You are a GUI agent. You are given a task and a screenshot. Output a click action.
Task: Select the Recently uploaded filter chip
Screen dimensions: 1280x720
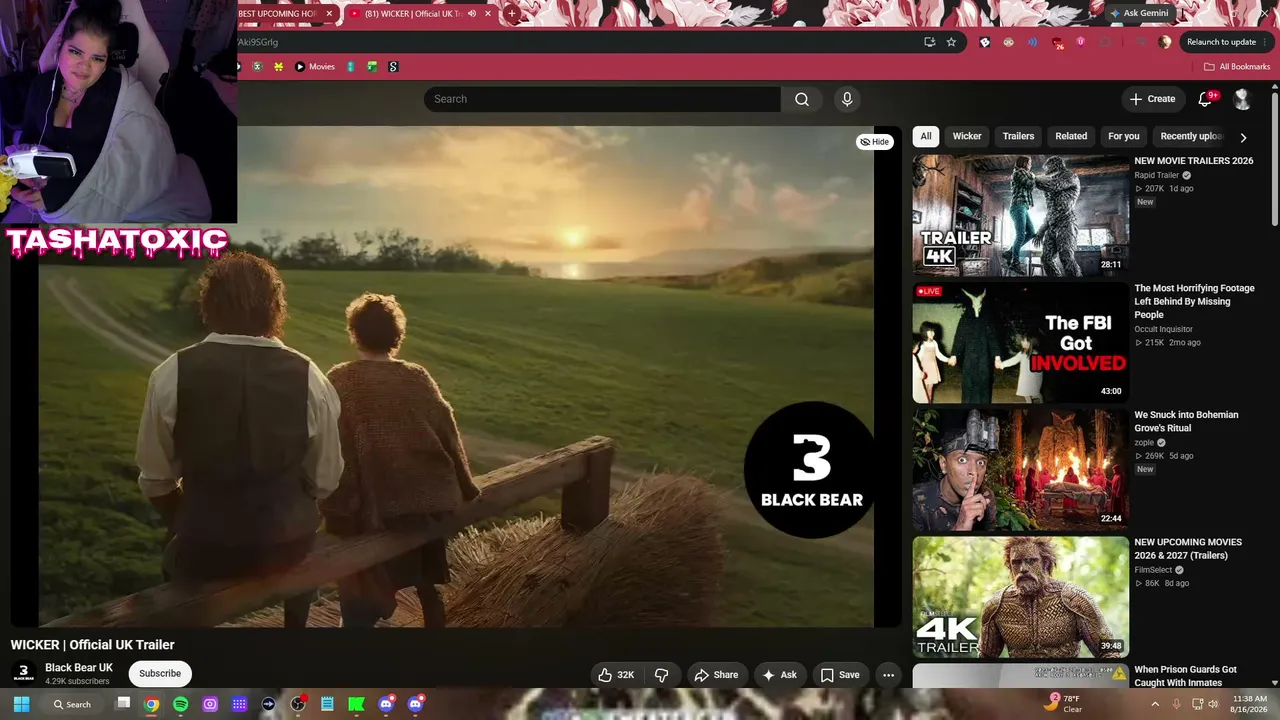tap(1191, 136)
